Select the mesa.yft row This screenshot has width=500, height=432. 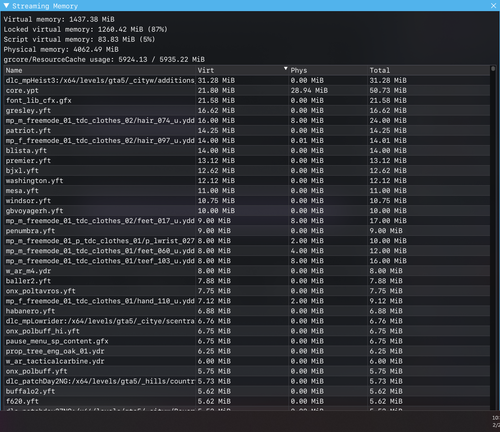coord(247,191)
